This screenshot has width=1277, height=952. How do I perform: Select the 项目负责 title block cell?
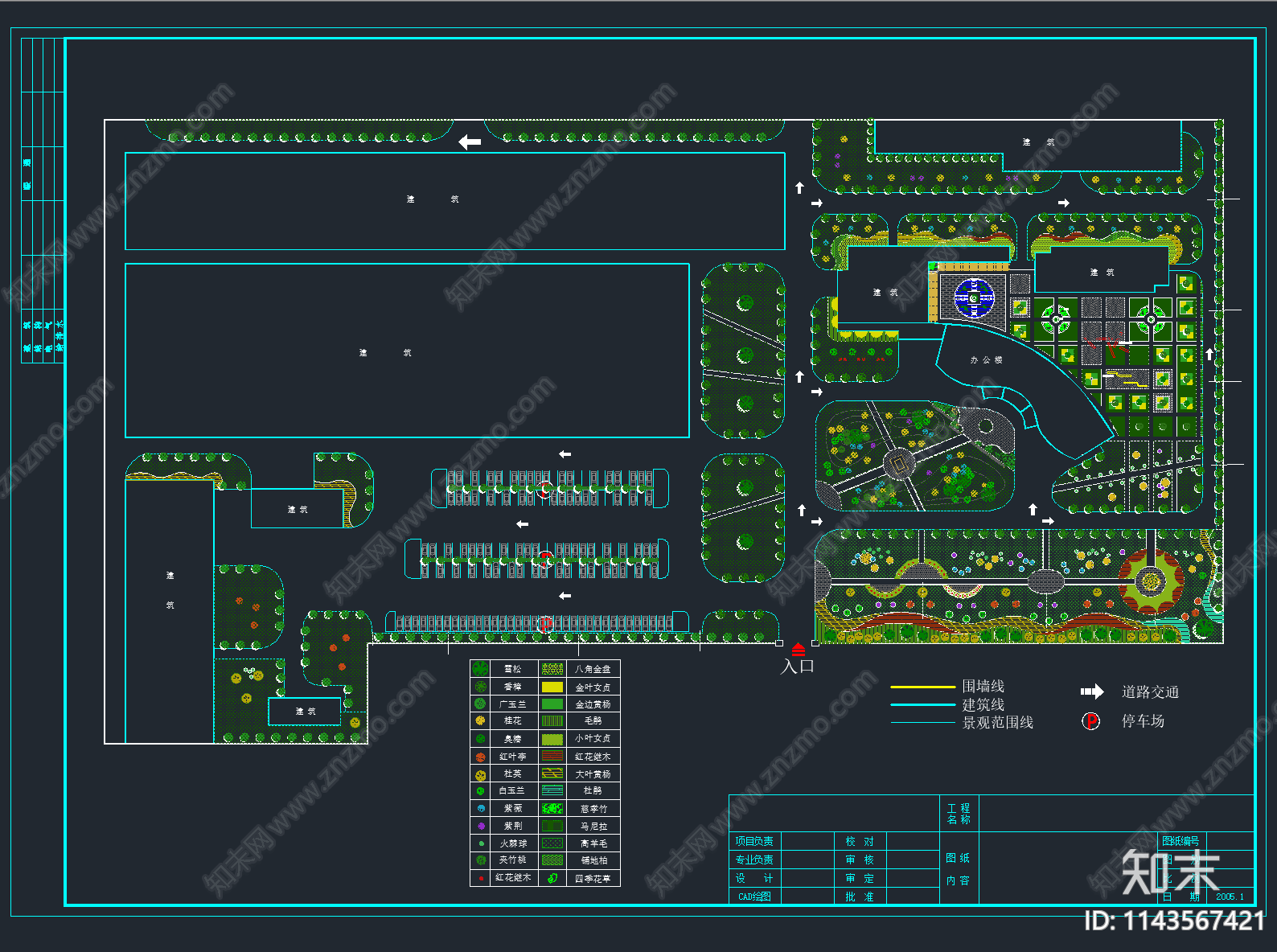click(x=754, y=842)
